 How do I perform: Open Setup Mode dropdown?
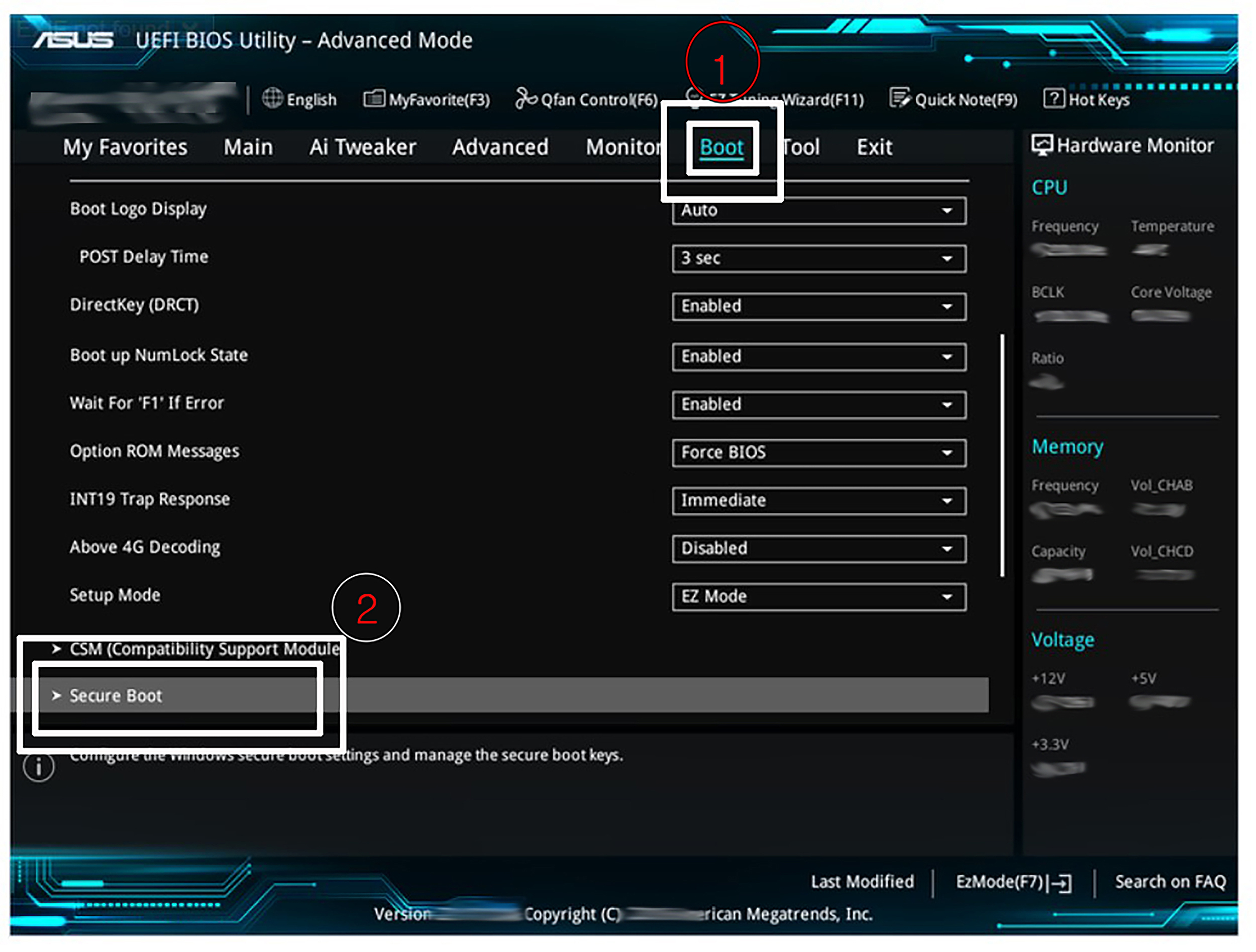click(x=819, y=597)
